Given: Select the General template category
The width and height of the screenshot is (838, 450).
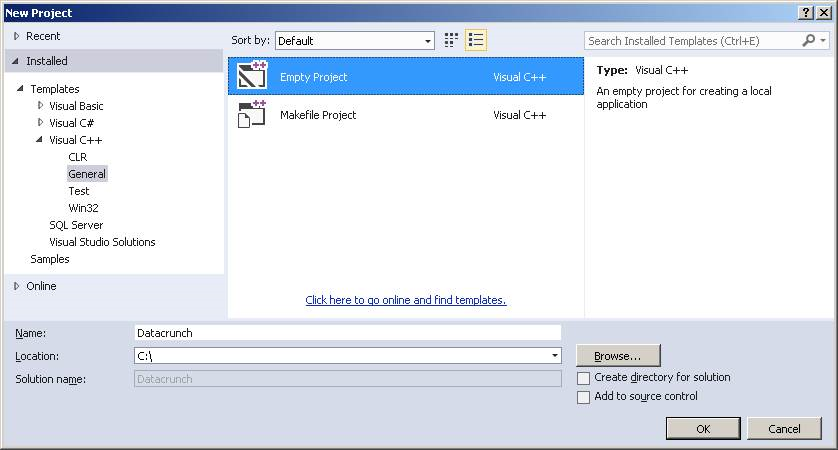Looking at the screenshot, I should pos(87,174).
